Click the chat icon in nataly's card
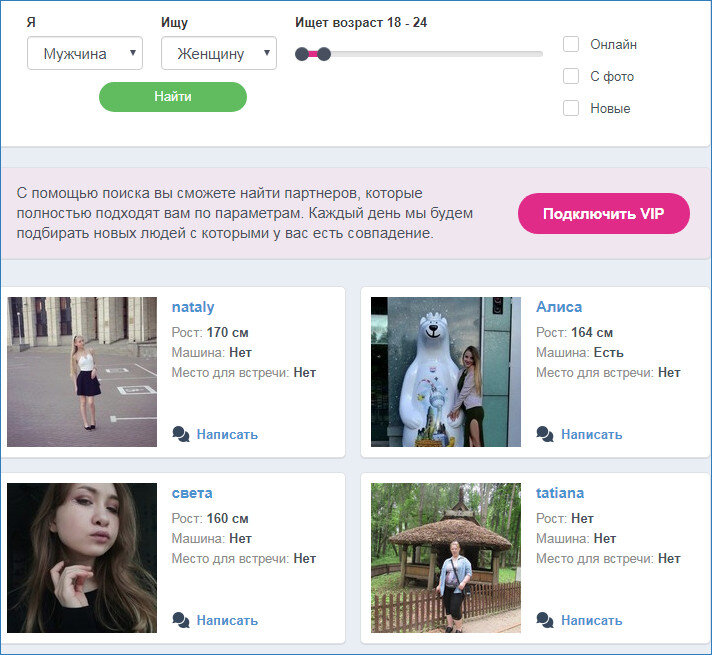This screenshot has width=712, height=655. pyautogui.click(x=181, y=434)
